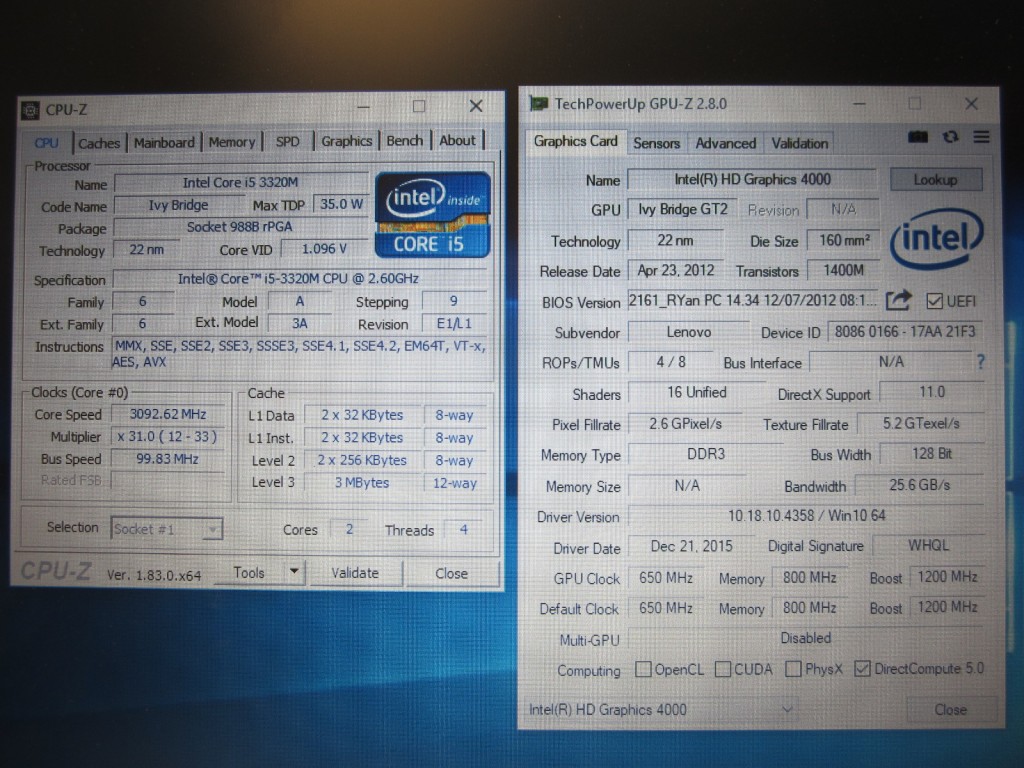Click the Memory Type DDR3 value
Screen dimensions: 1024x768
706,454
